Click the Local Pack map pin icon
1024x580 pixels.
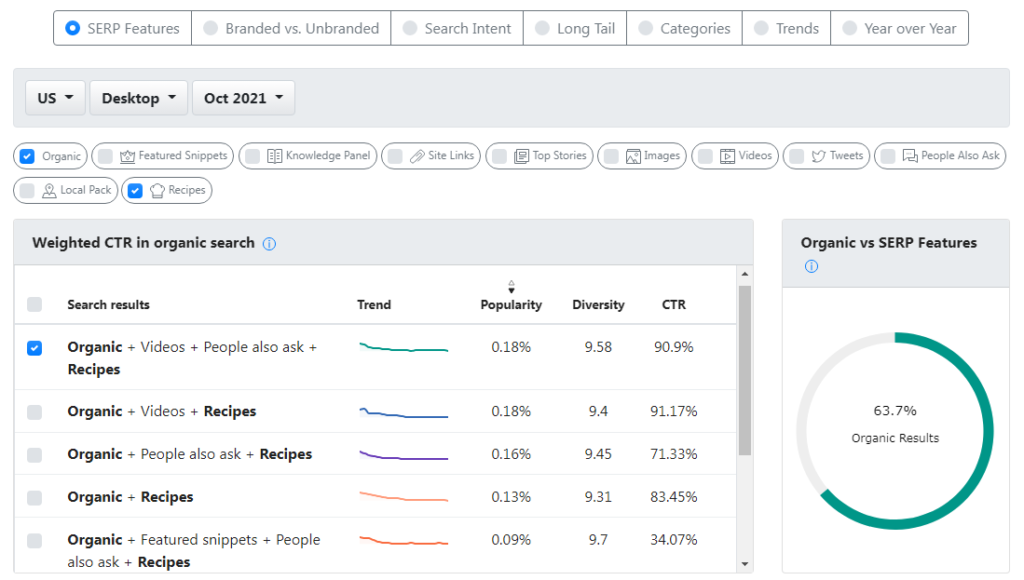(x=48, y=190)
